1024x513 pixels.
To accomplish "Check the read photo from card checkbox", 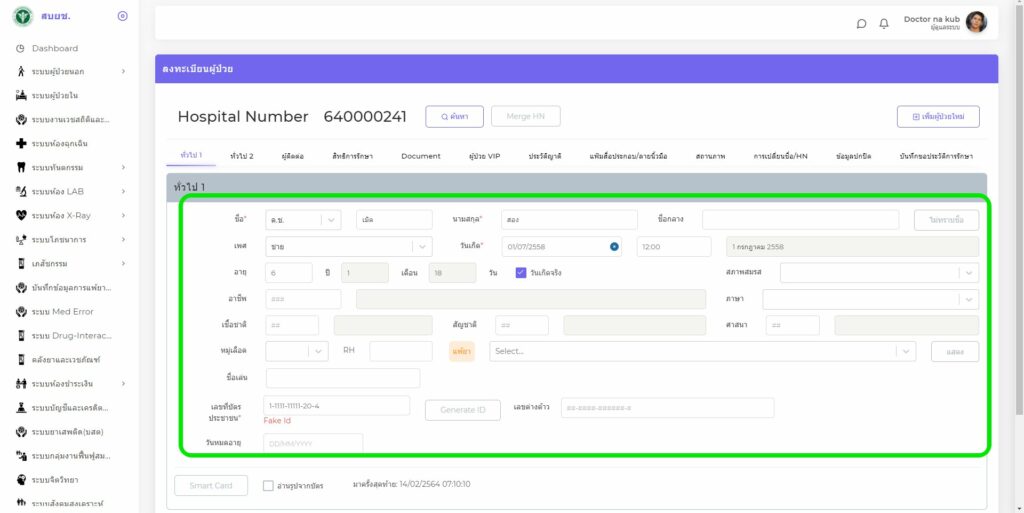I will [x=268, y=486].
